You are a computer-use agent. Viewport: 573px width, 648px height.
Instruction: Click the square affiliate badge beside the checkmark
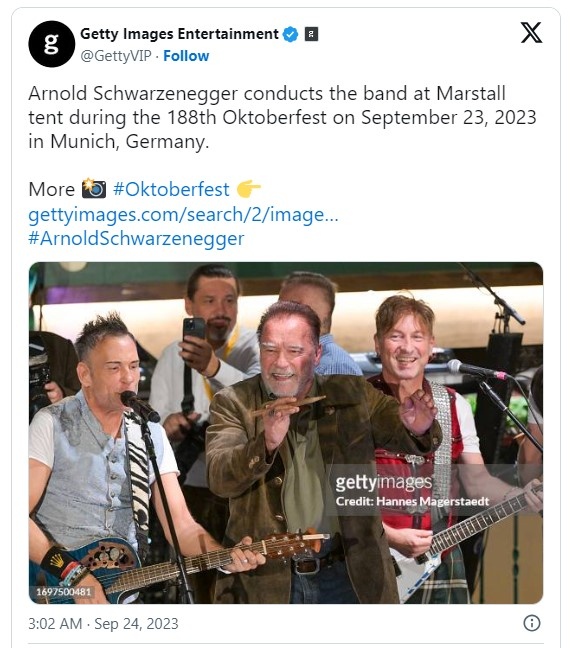coord(311,34)
